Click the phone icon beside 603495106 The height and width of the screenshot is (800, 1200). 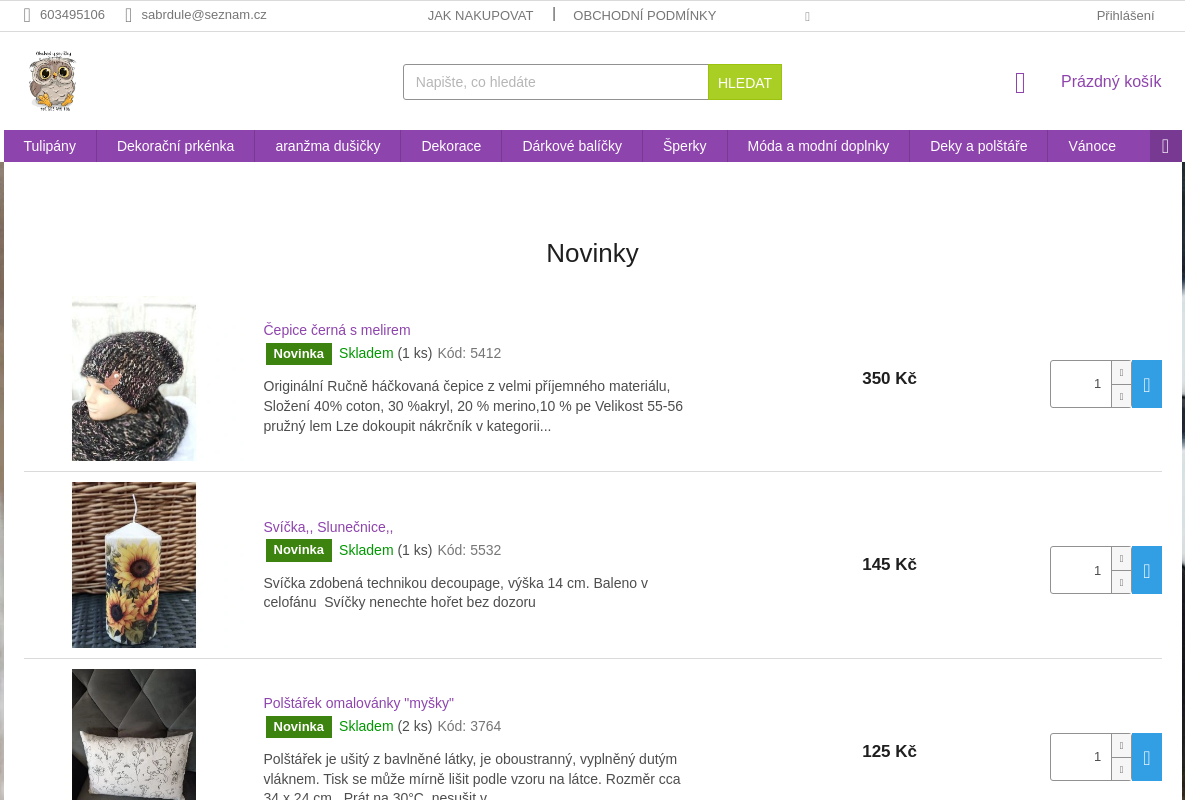coord(27,15)
